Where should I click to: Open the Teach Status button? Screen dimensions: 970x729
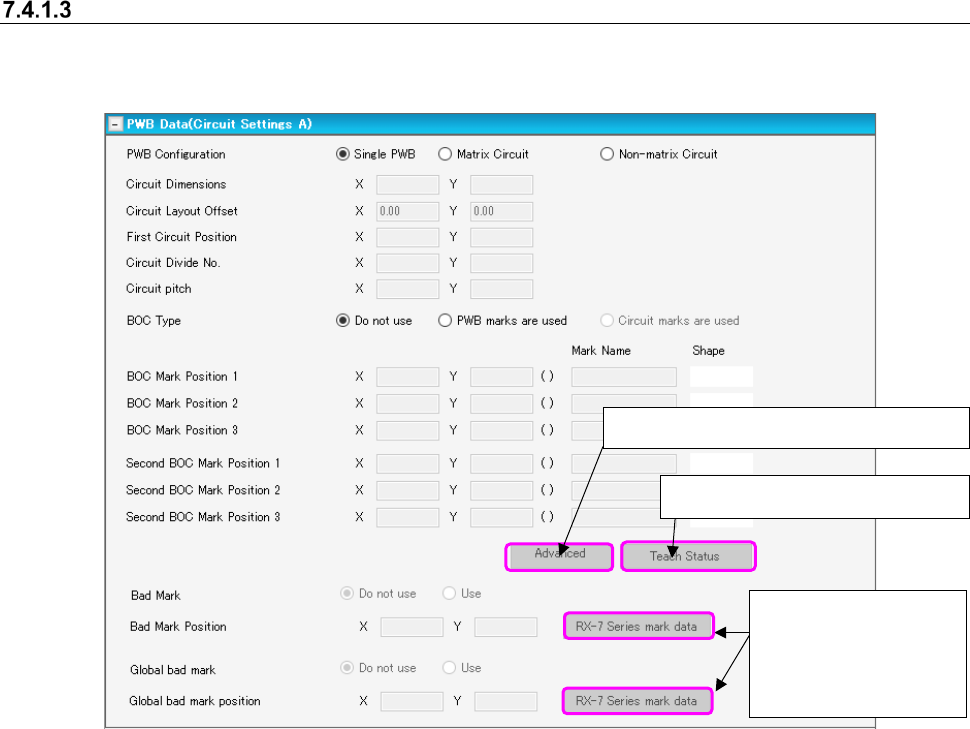688,556
